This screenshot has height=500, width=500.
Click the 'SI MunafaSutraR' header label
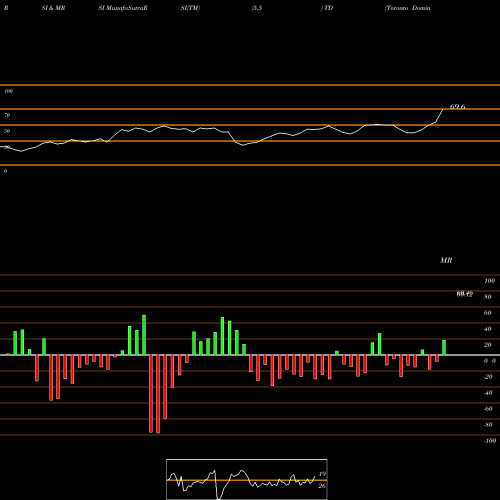coord(123,8)
